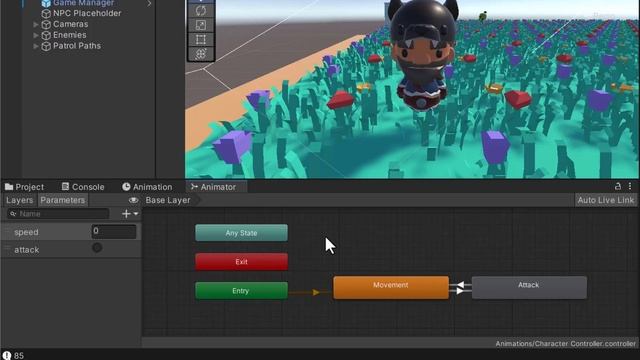
Task: Click the search magnifier in parameter field
Action: [x=13, y=213]
